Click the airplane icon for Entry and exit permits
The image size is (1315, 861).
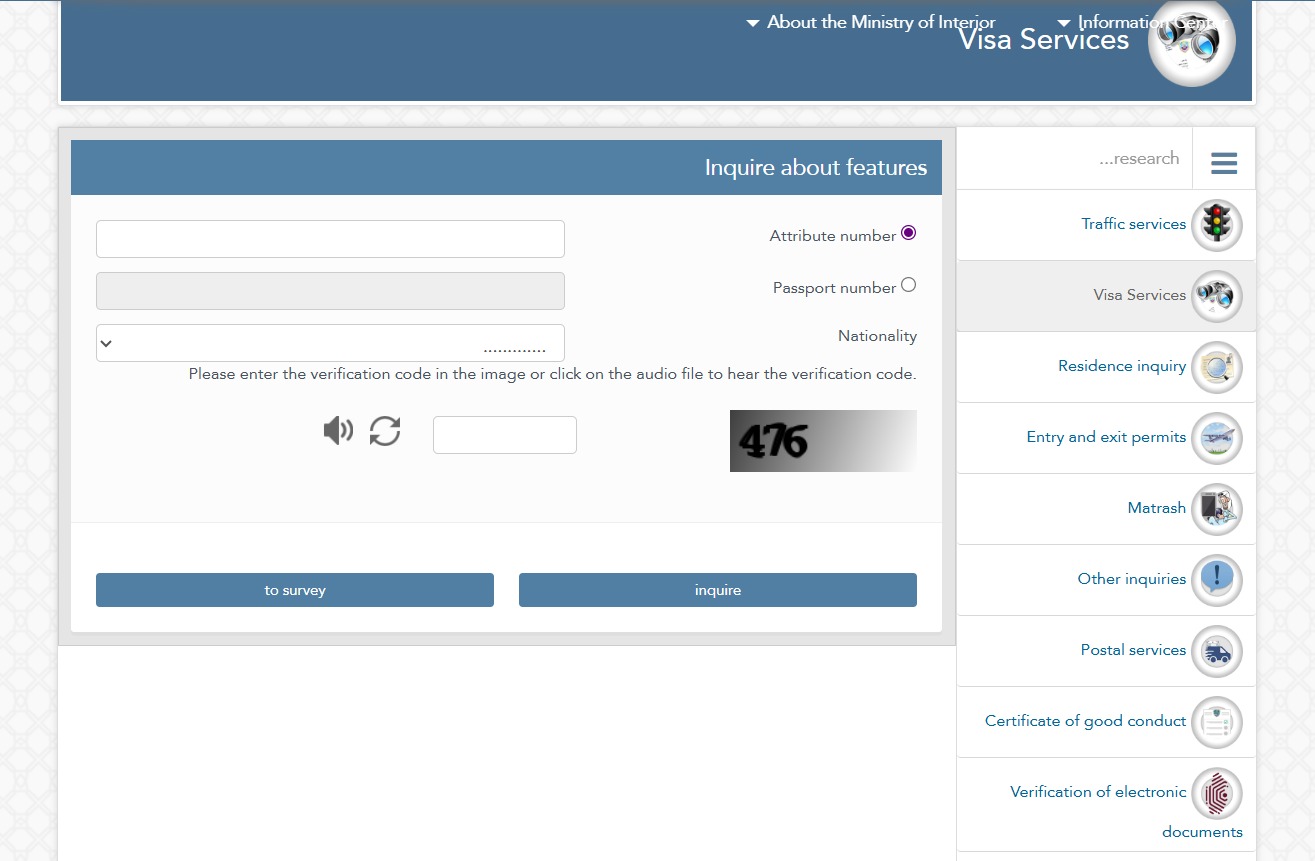(x=1216, y=438)
